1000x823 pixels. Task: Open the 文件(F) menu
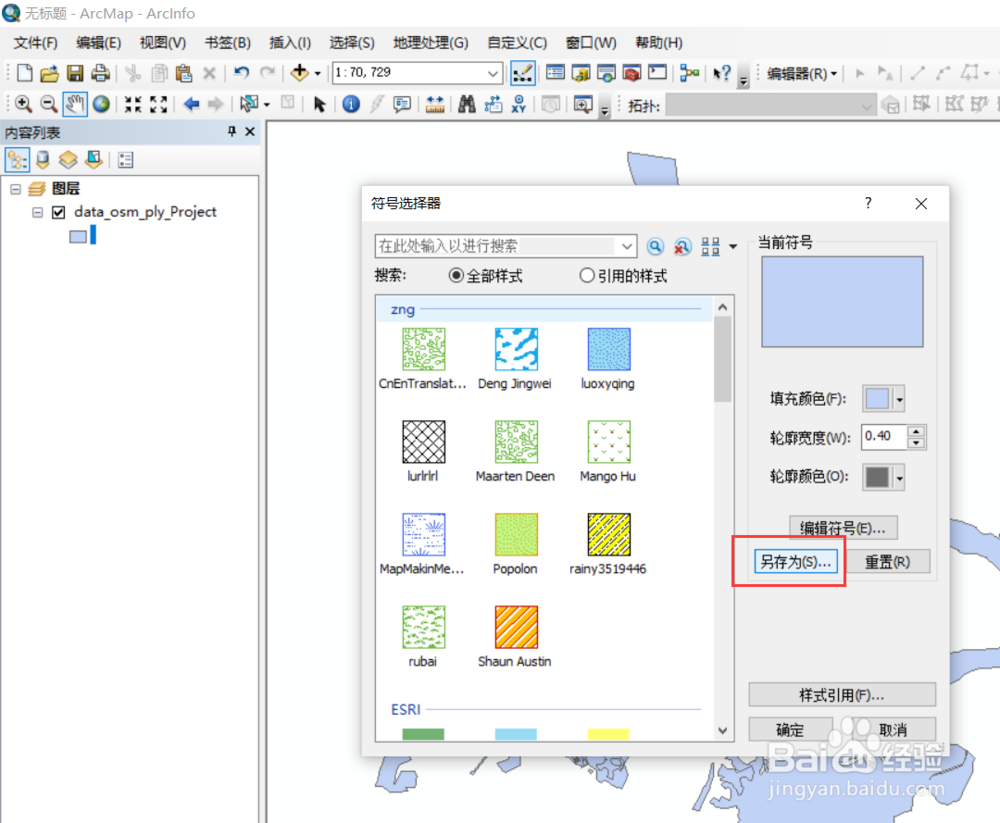click(x=35, y=43)
